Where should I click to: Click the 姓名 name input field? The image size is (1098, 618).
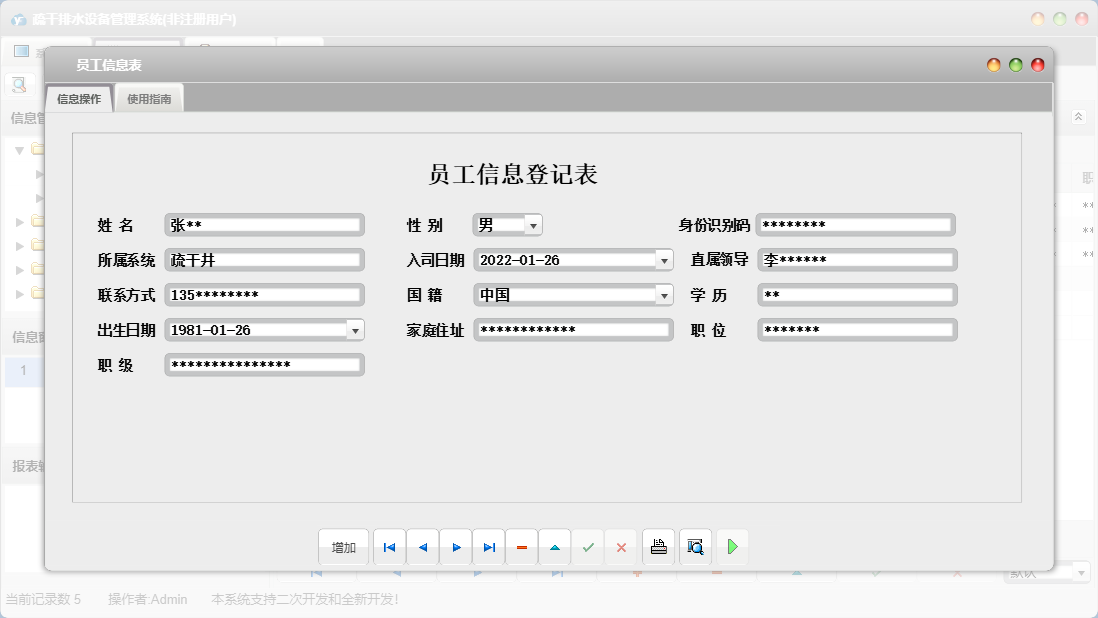pos(264,226)
